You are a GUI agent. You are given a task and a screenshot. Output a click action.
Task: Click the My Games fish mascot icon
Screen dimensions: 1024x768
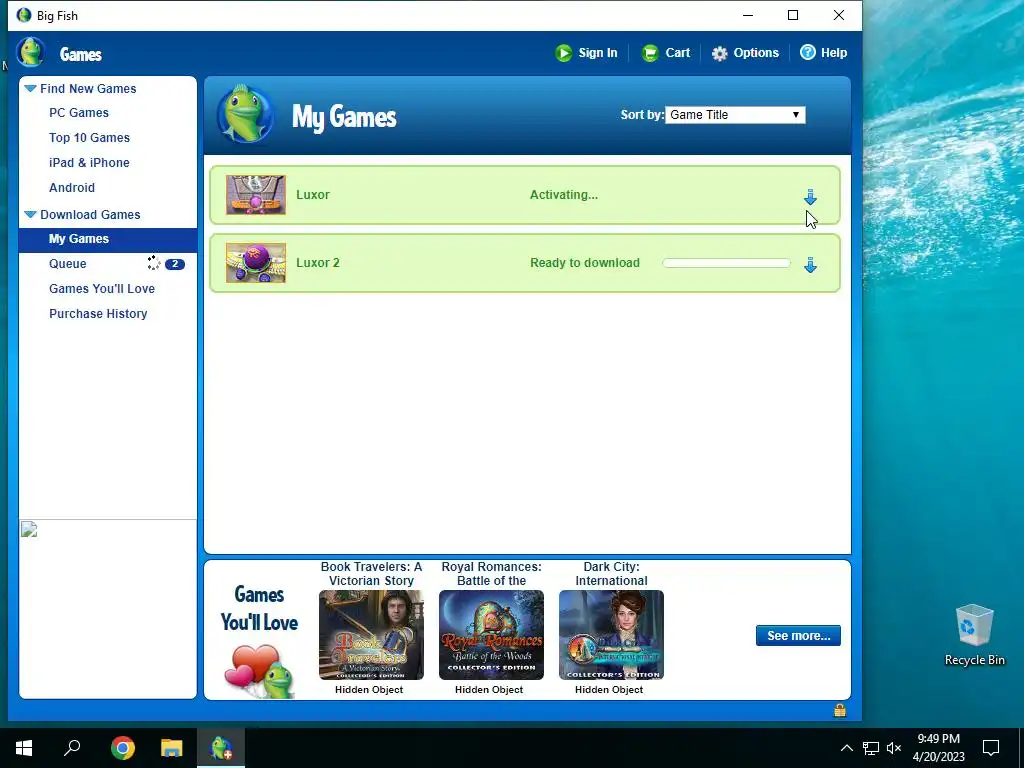246,114
